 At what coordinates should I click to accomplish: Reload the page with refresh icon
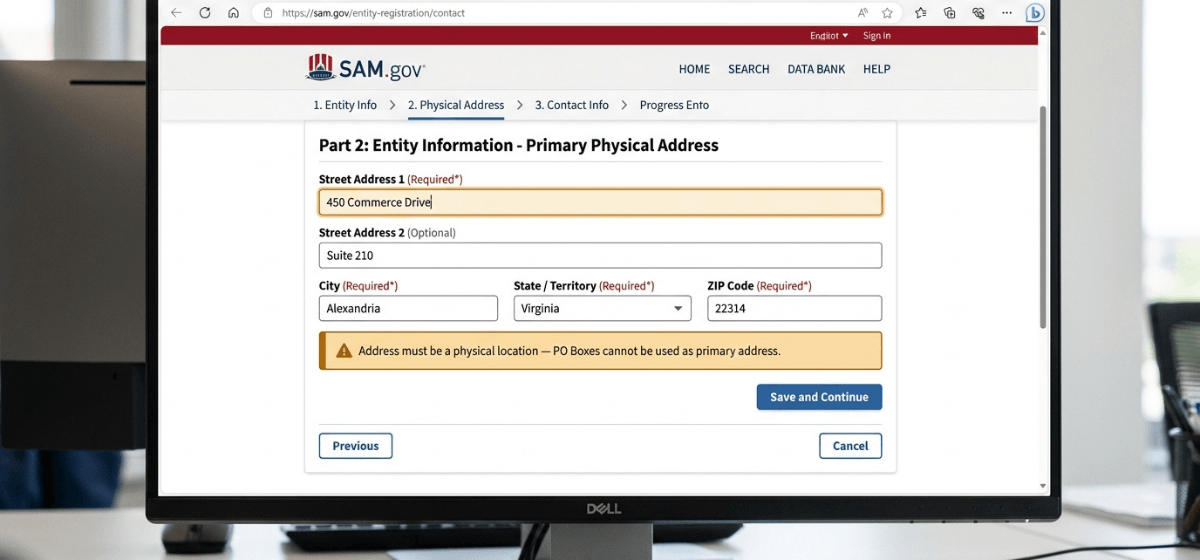coord(205,13)
